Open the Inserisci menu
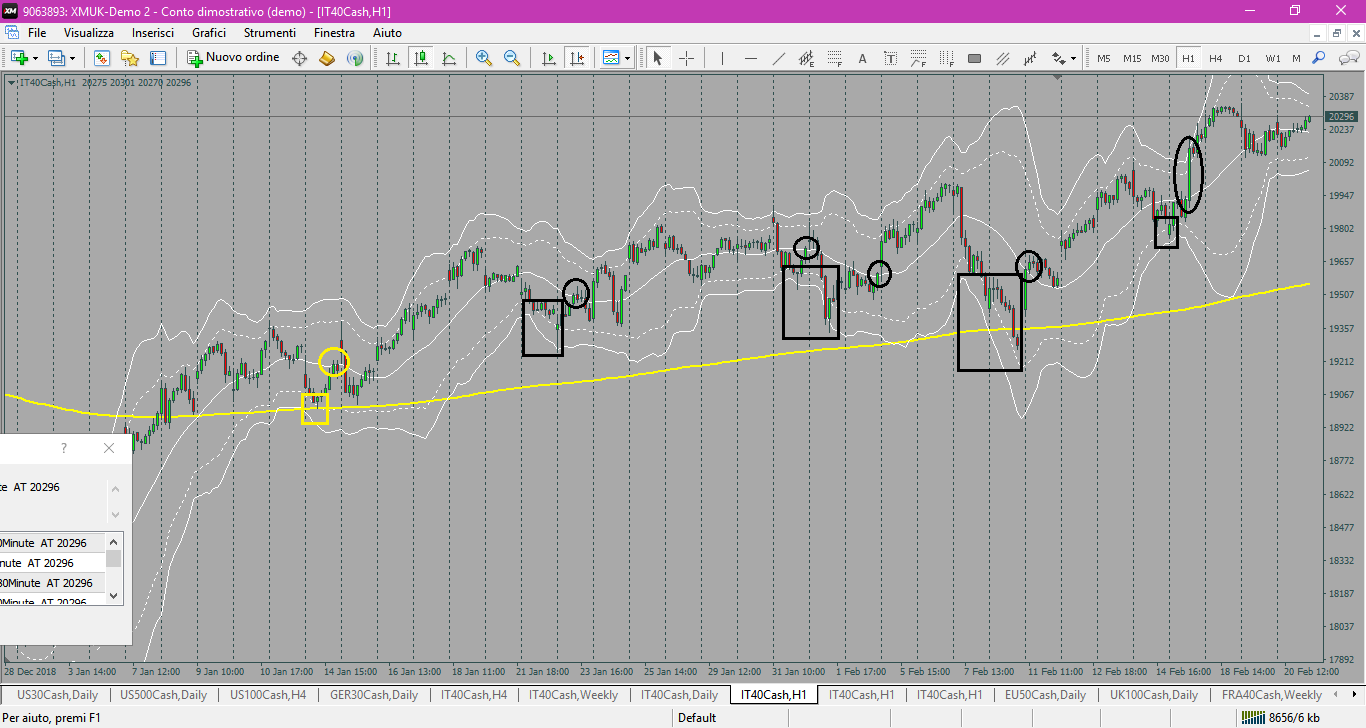This screenshot has height=728, width=1366. (153, 33)
